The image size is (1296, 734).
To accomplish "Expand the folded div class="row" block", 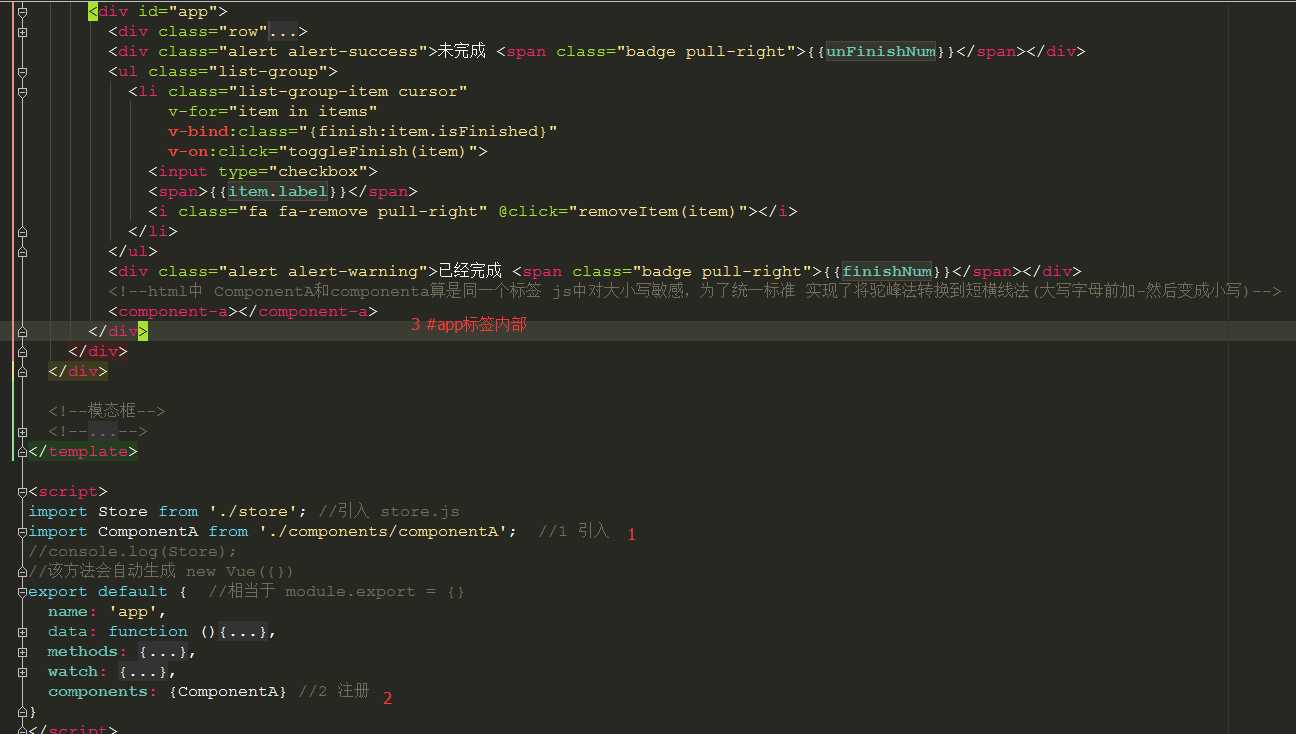I will 22,32.
